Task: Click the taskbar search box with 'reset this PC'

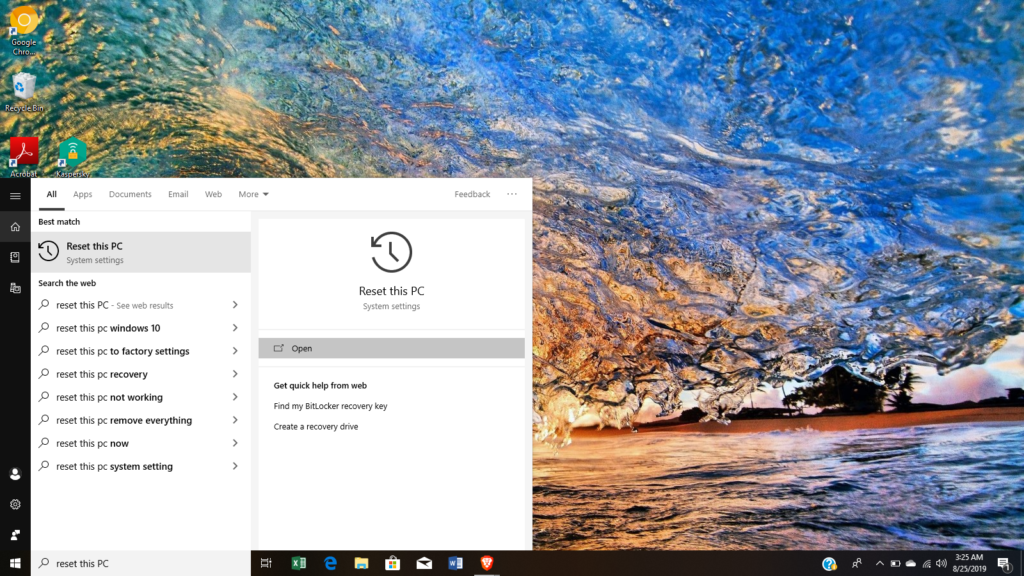Action: click(141, 563)
